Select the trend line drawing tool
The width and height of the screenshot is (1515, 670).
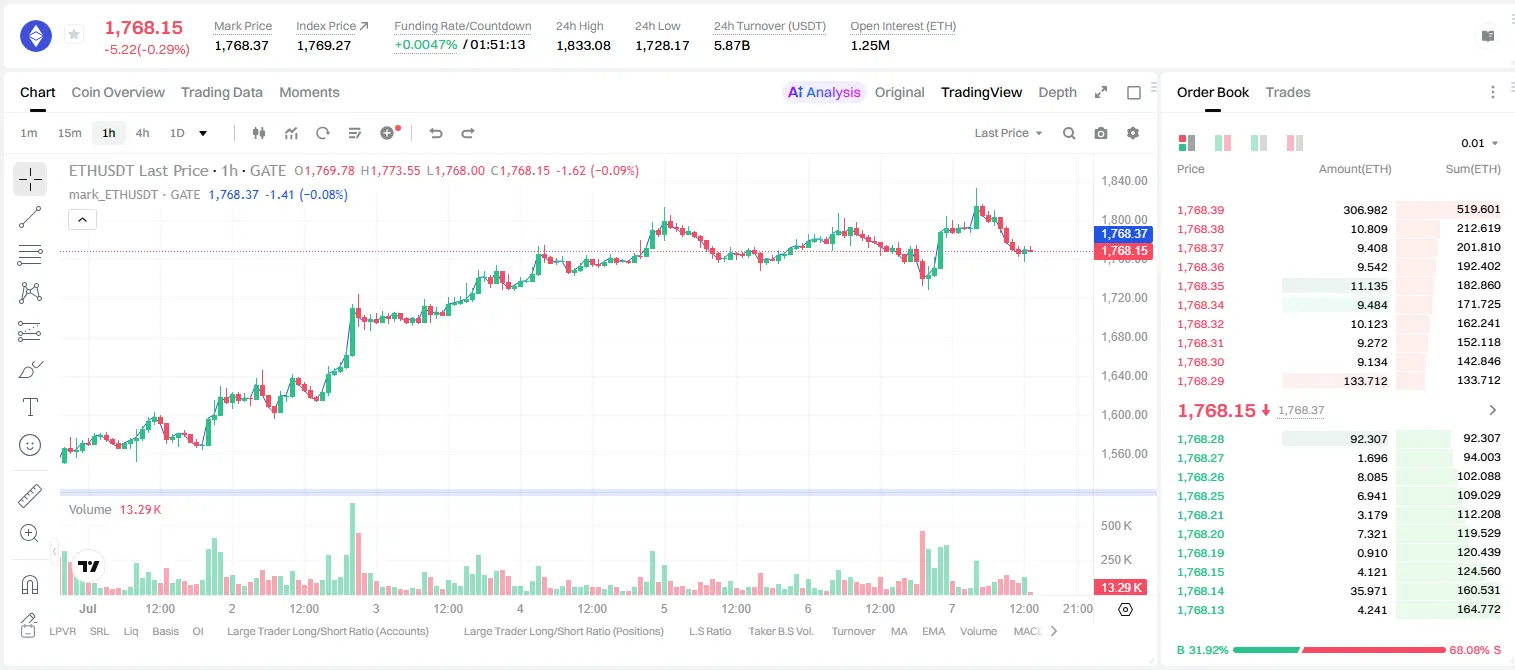(30, 217)
